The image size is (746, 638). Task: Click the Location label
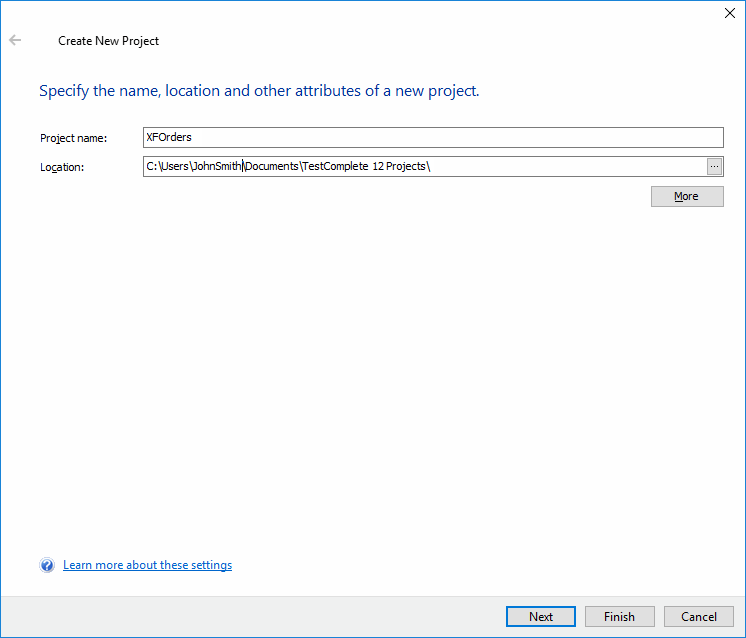(62, 167)
